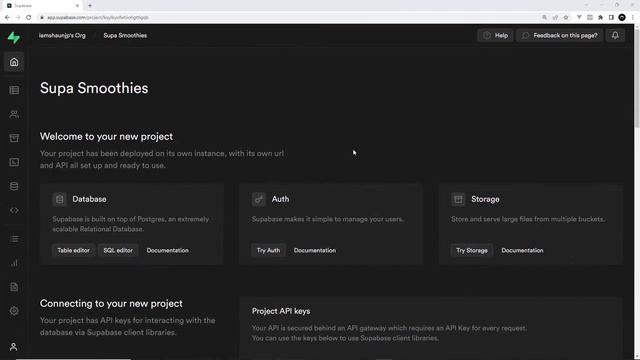Image resolution: width=640 pixels, height=360 pixels.
Task: Open the Reports bar chart sidebar icon
Action: point(14,263)
